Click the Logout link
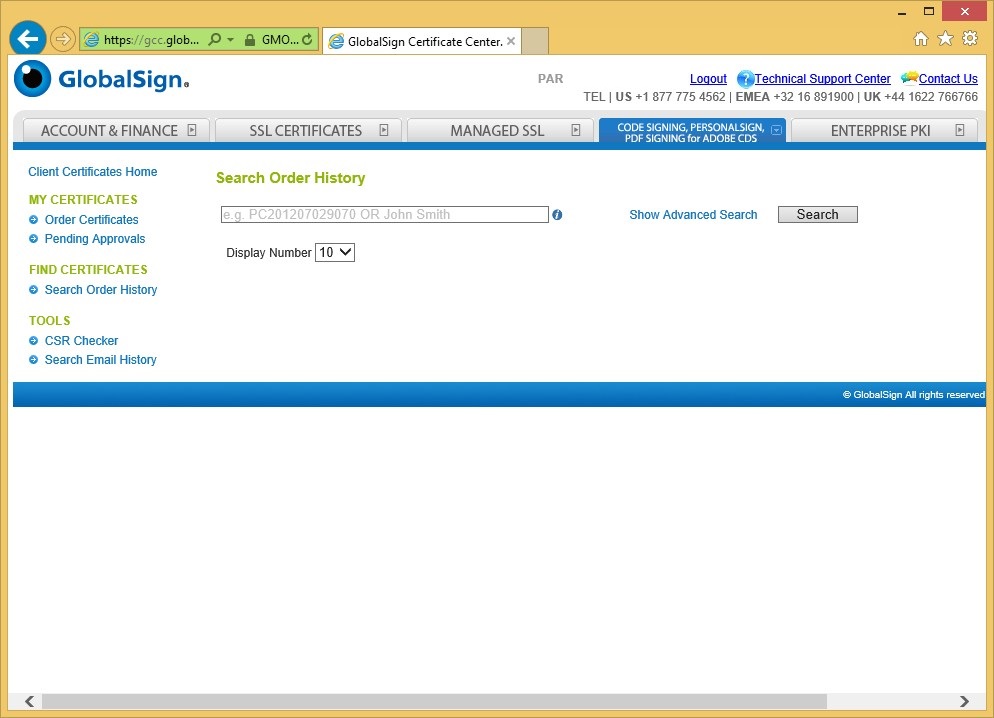Viewport: 994px width, 718px height. (x=708, y=79)
